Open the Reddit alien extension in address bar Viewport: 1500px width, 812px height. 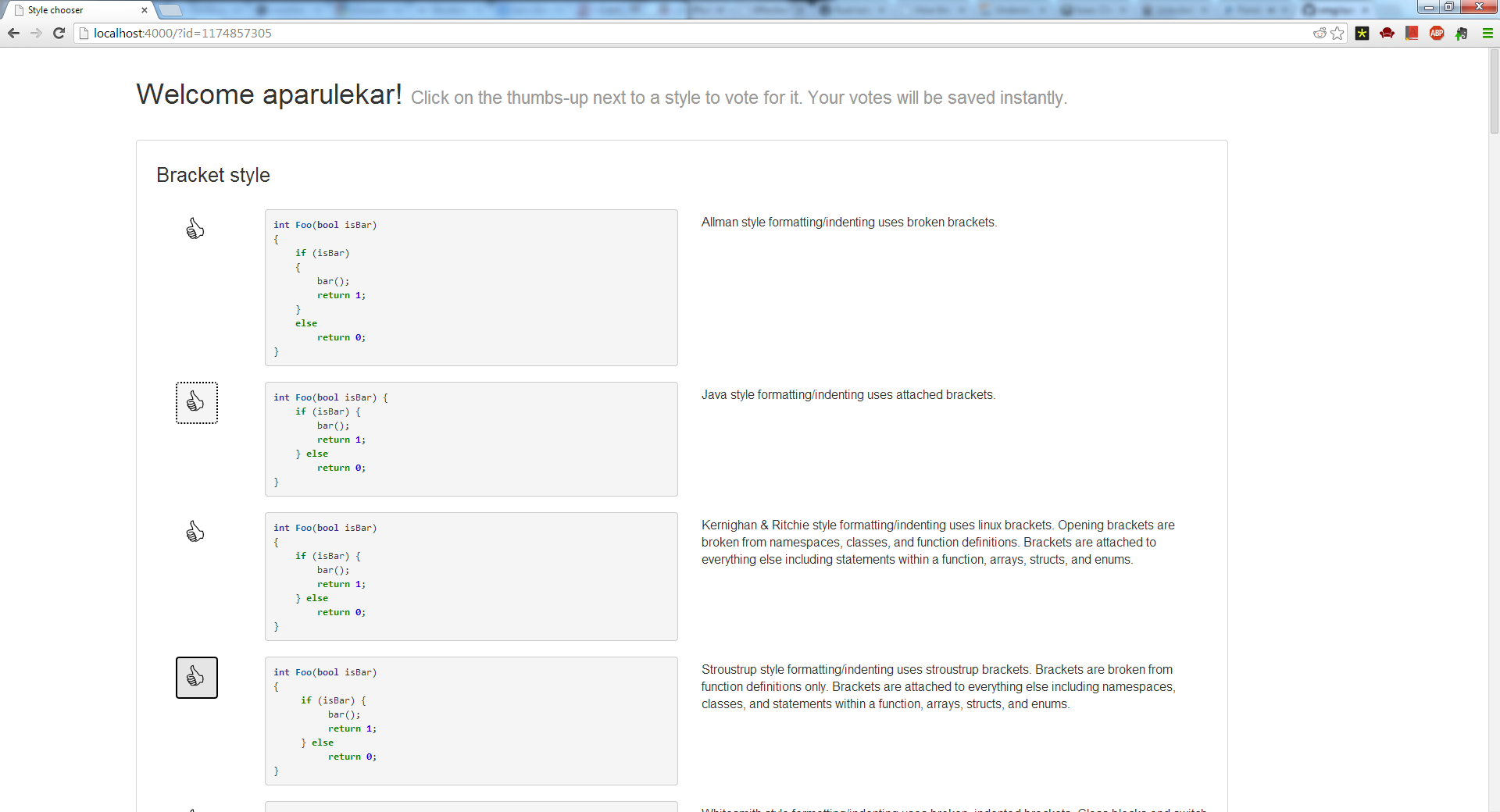click(x=1320, y=33)
